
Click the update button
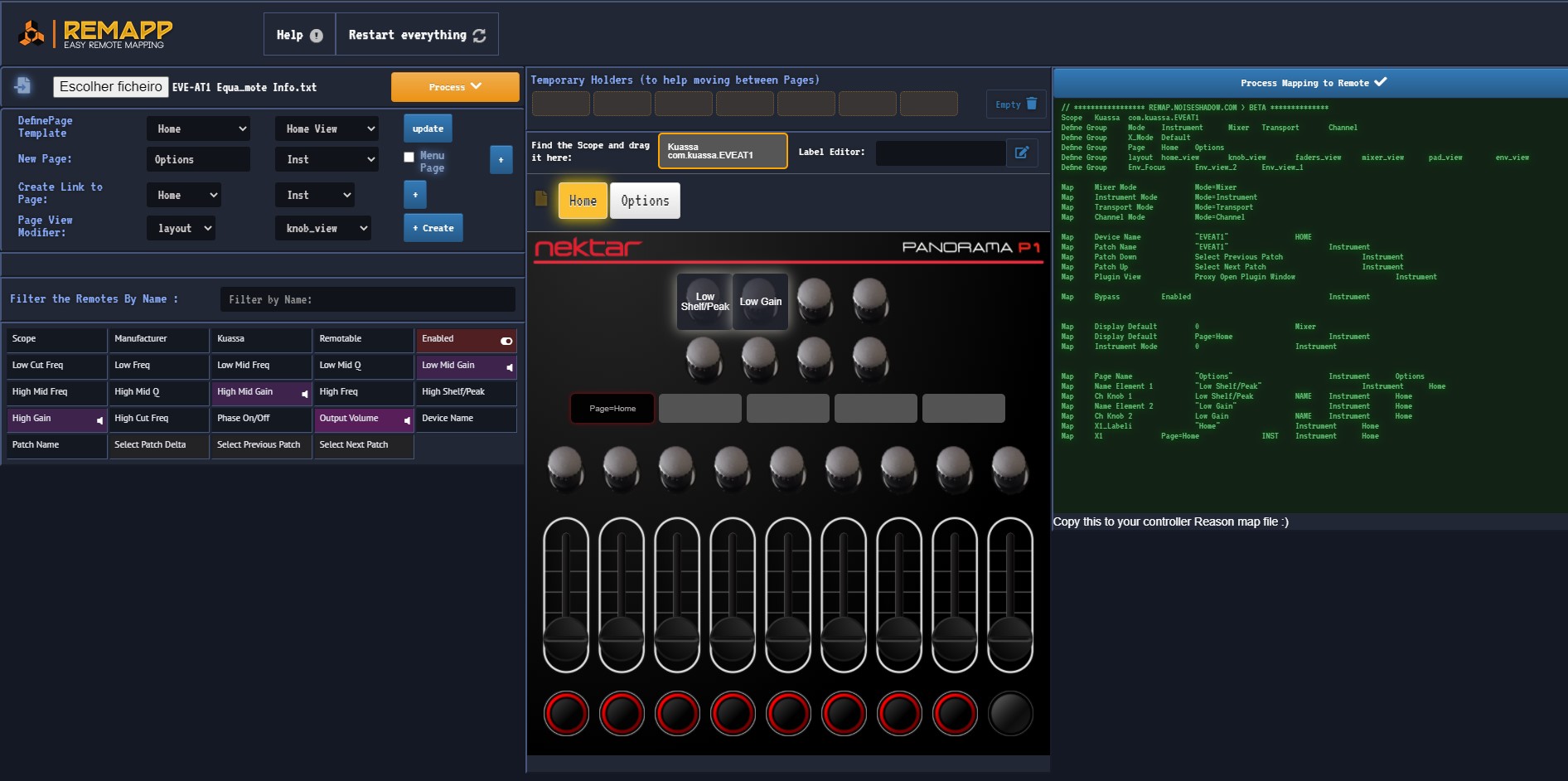tap(428, 129)
